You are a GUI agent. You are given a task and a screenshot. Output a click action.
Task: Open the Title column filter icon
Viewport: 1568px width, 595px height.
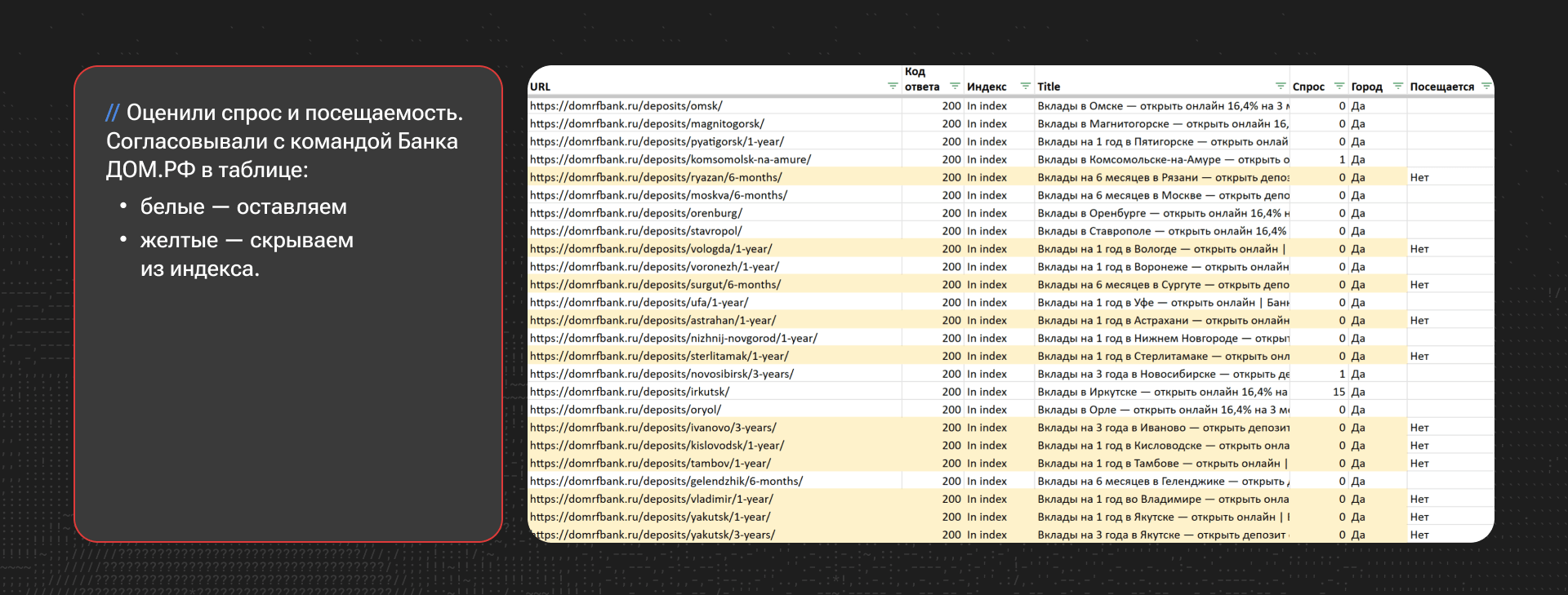point(1280,87)
